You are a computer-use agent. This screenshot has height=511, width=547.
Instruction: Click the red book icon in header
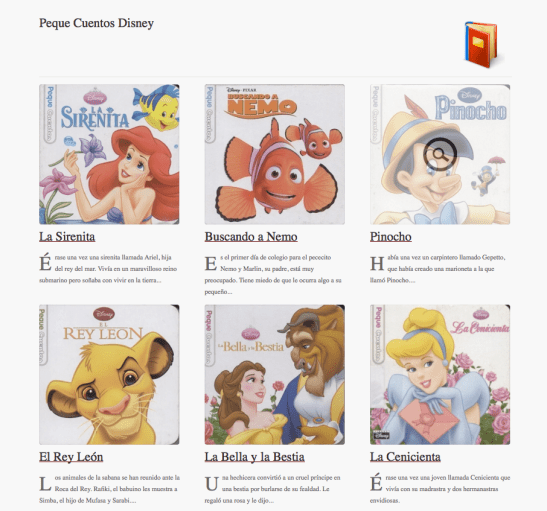pos(481,45)
